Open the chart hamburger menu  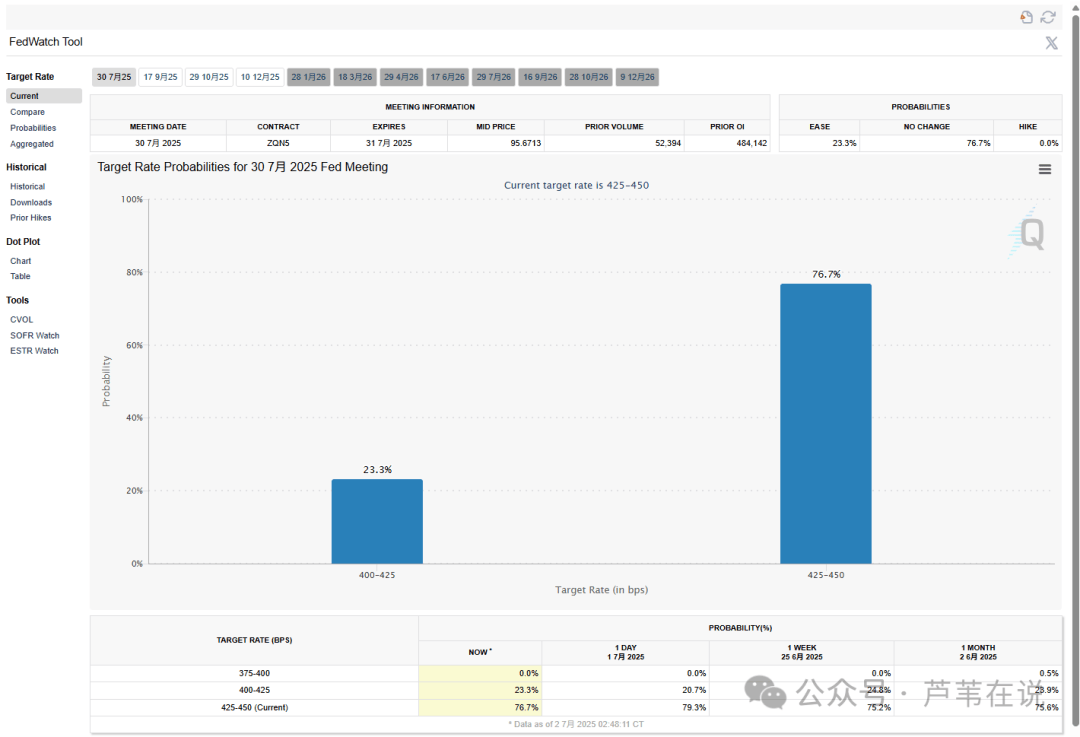click(1044, 170)
